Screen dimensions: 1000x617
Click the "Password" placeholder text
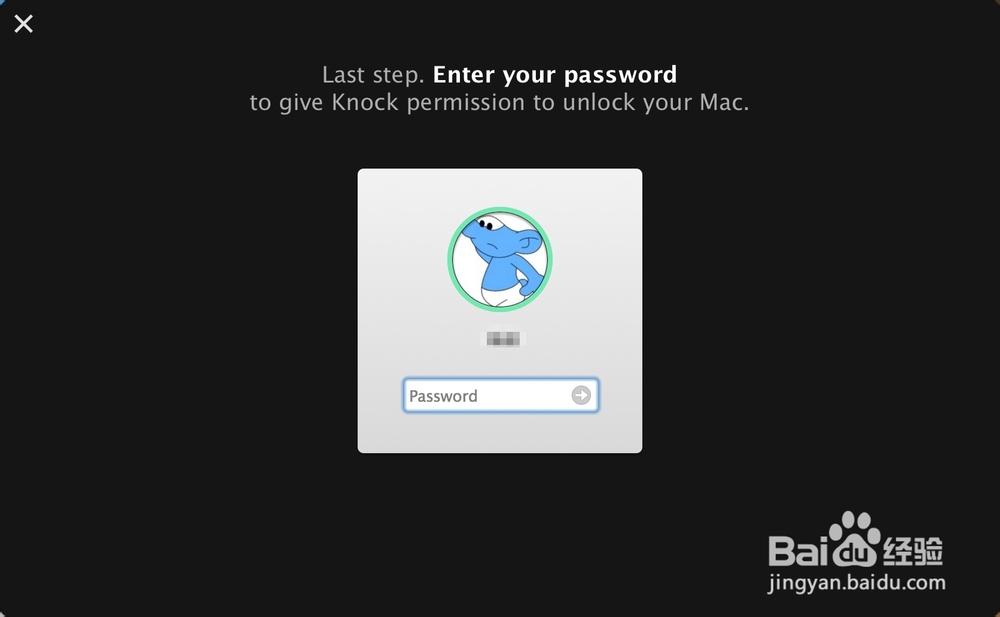(x=443, y=396)
